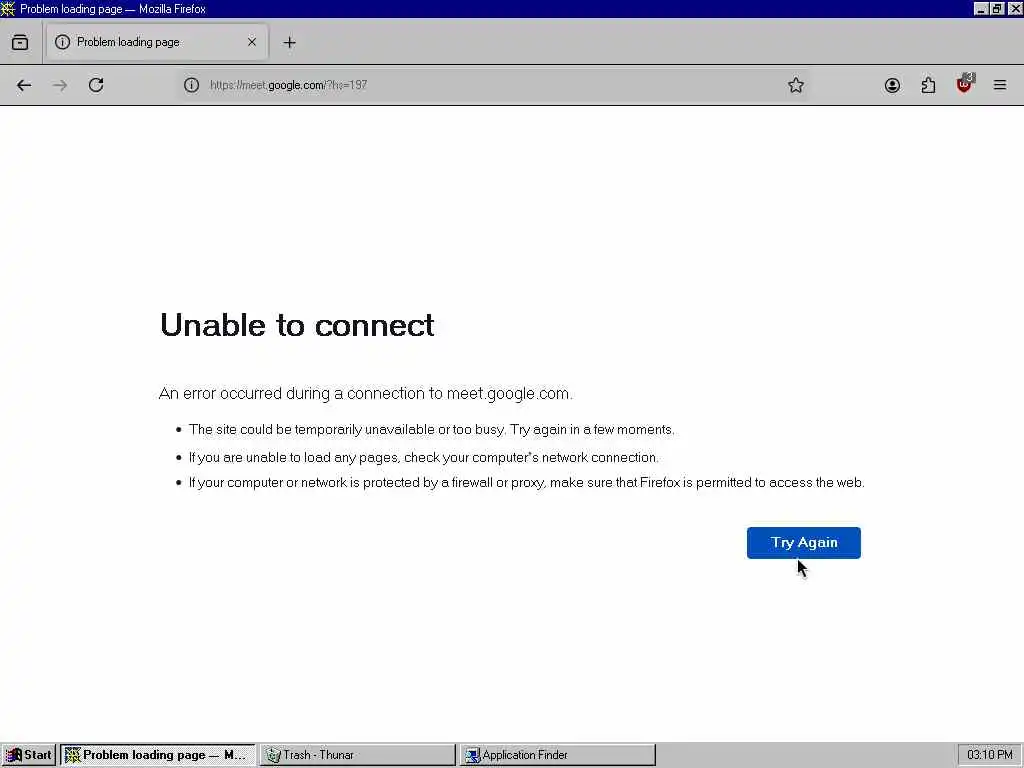This screenshot has height=768, width=1024.
Task: Open the Firefox account menu
Action: pos(892,85)
